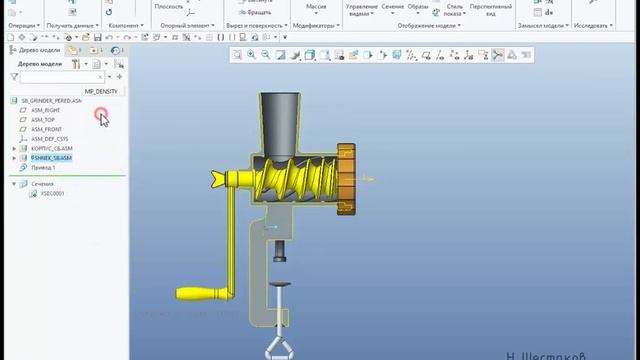The height and width of the screenshot is (360, 640).
Task: Click the Undo arrow icon
Action: pyautogui.click(x=109, y=38)
